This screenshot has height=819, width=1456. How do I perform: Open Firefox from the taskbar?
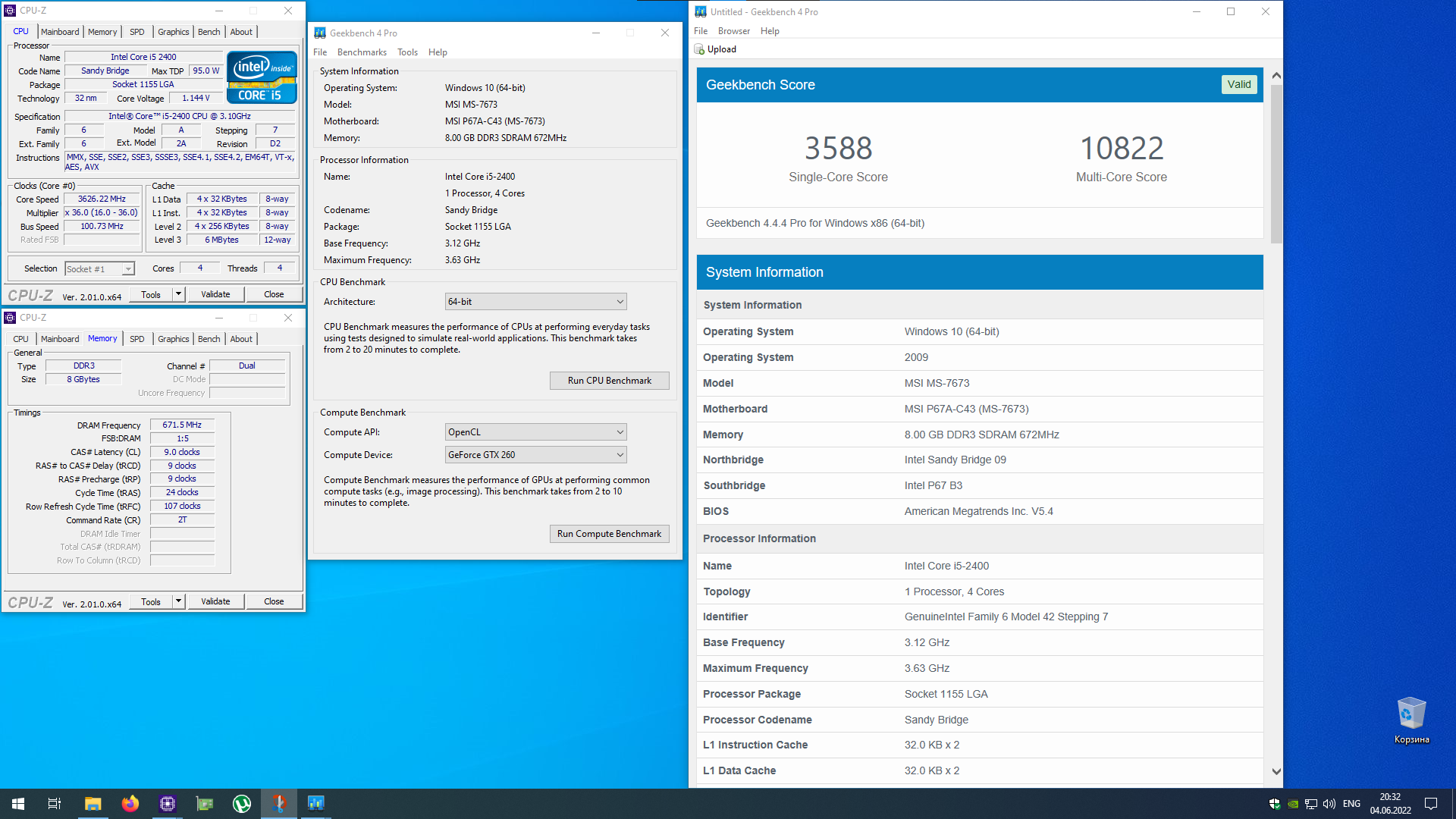tap(130, 804)
